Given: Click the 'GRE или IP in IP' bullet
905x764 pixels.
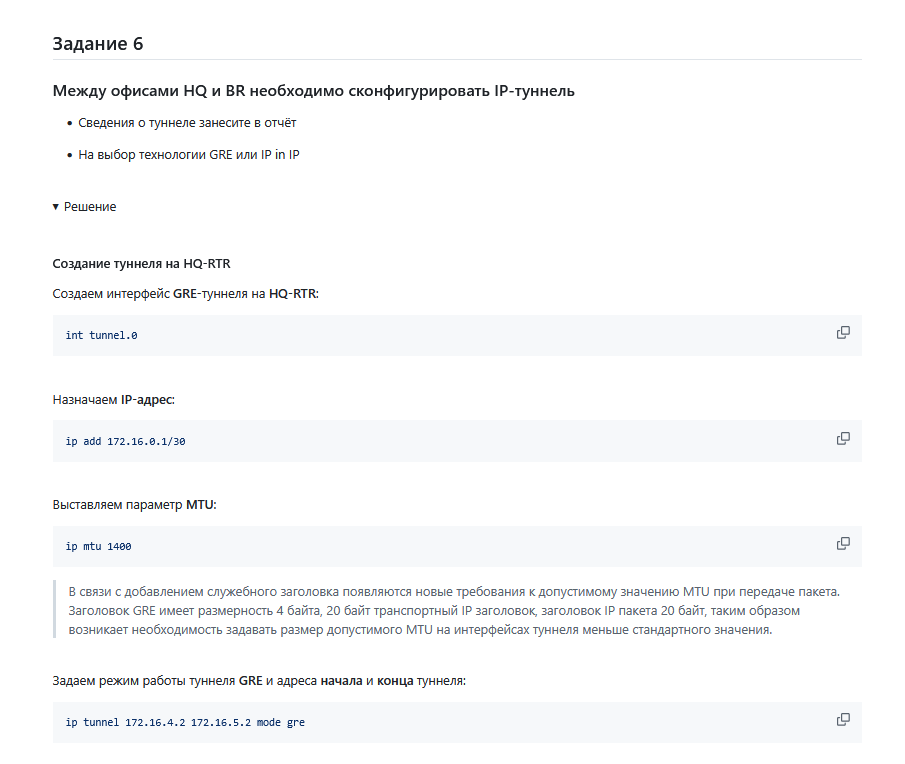Looking at the screenshot, I should pos(189,155).
